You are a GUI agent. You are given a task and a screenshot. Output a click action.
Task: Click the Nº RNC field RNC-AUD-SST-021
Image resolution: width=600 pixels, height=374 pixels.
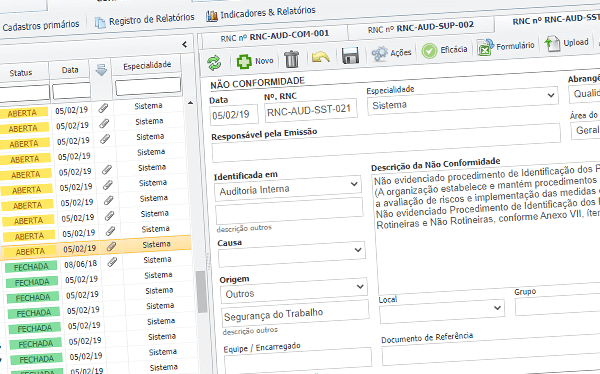[310, 111]
